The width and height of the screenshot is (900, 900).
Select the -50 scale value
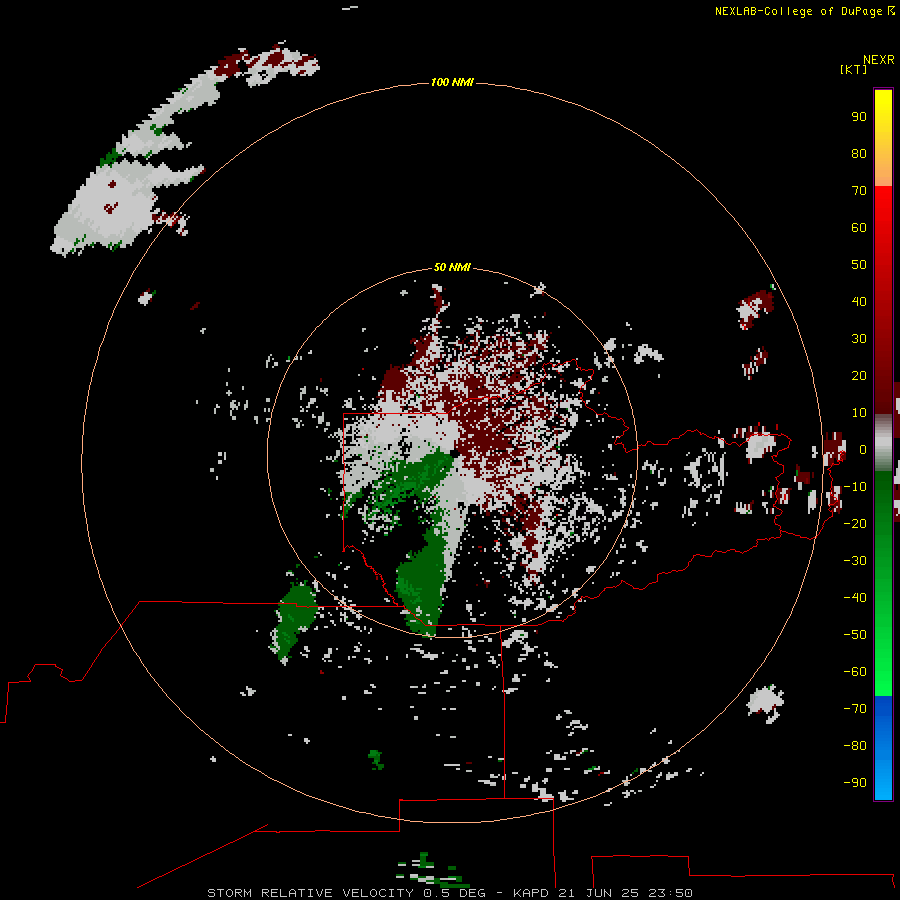coord(855,634)
